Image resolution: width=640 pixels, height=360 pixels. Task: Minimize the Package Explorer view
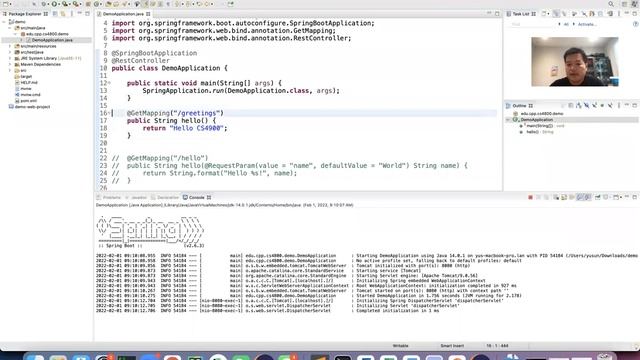pyautogui.click(x=80, y=14)
